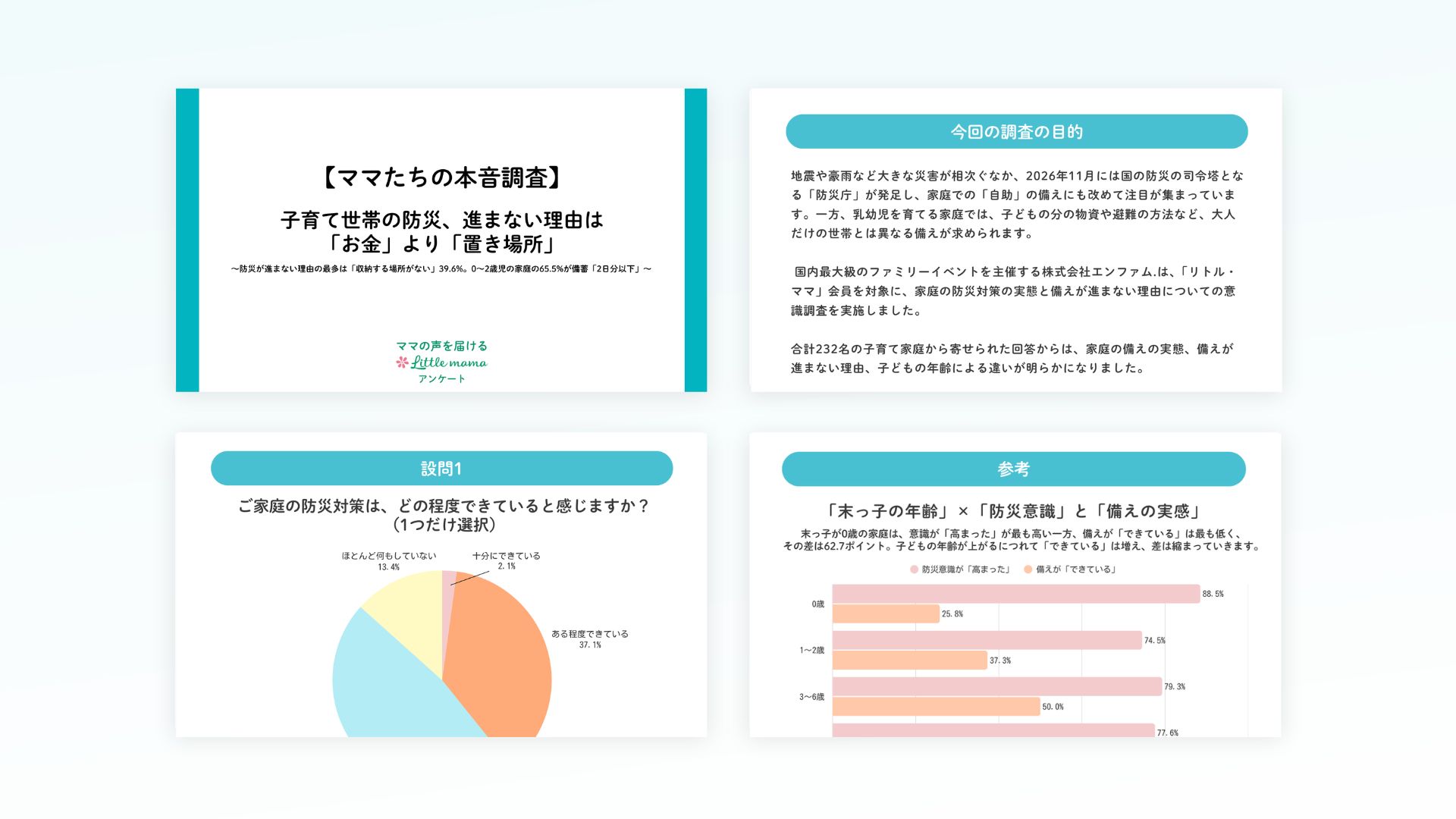1456x819 pixels.
Task: Open the title slide thumbnail ママたちの本音調査
Action: tap(441, 240)
